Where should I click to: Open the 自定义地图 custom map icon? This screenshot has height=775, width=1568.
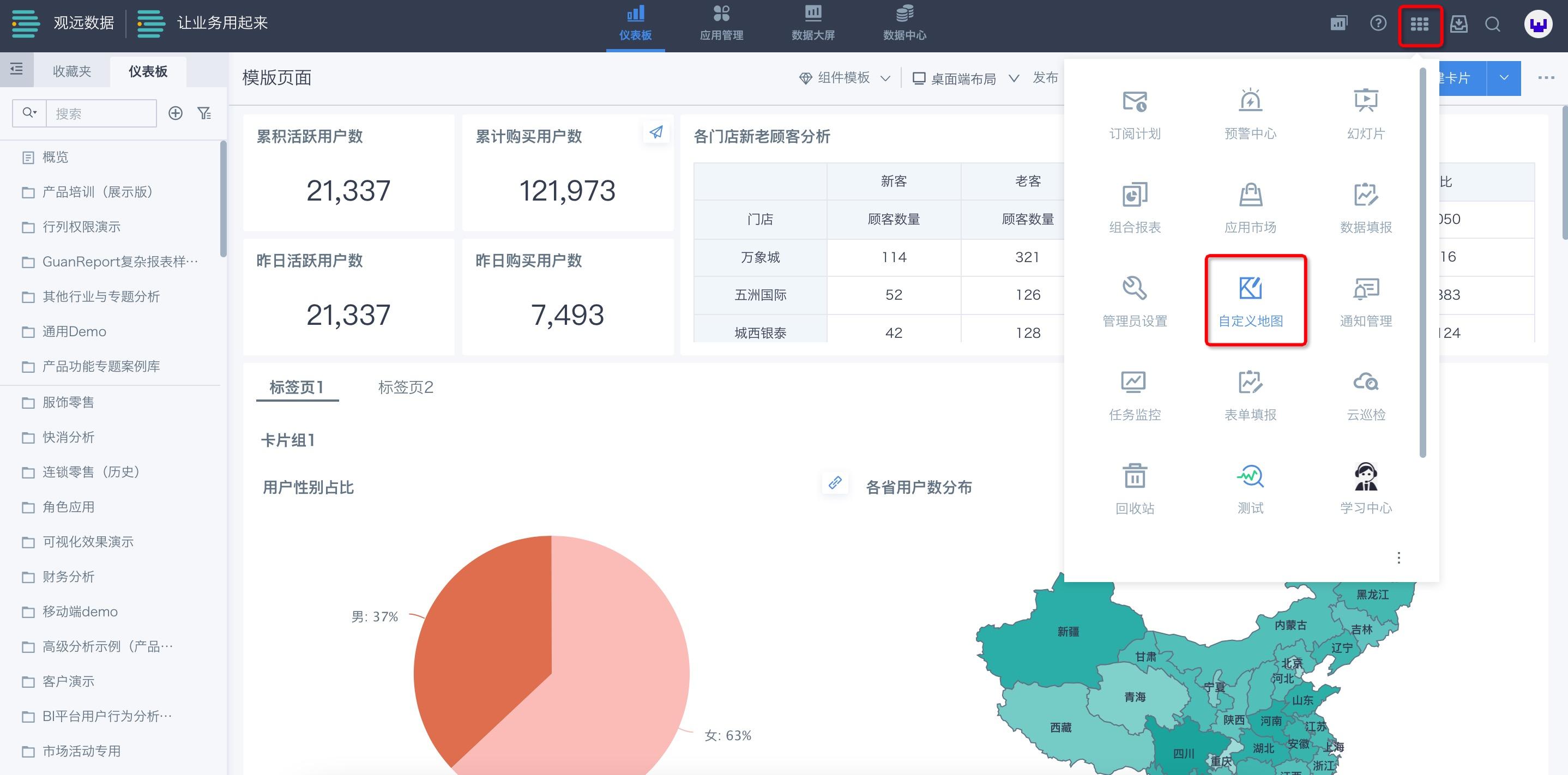point(1250,288)
